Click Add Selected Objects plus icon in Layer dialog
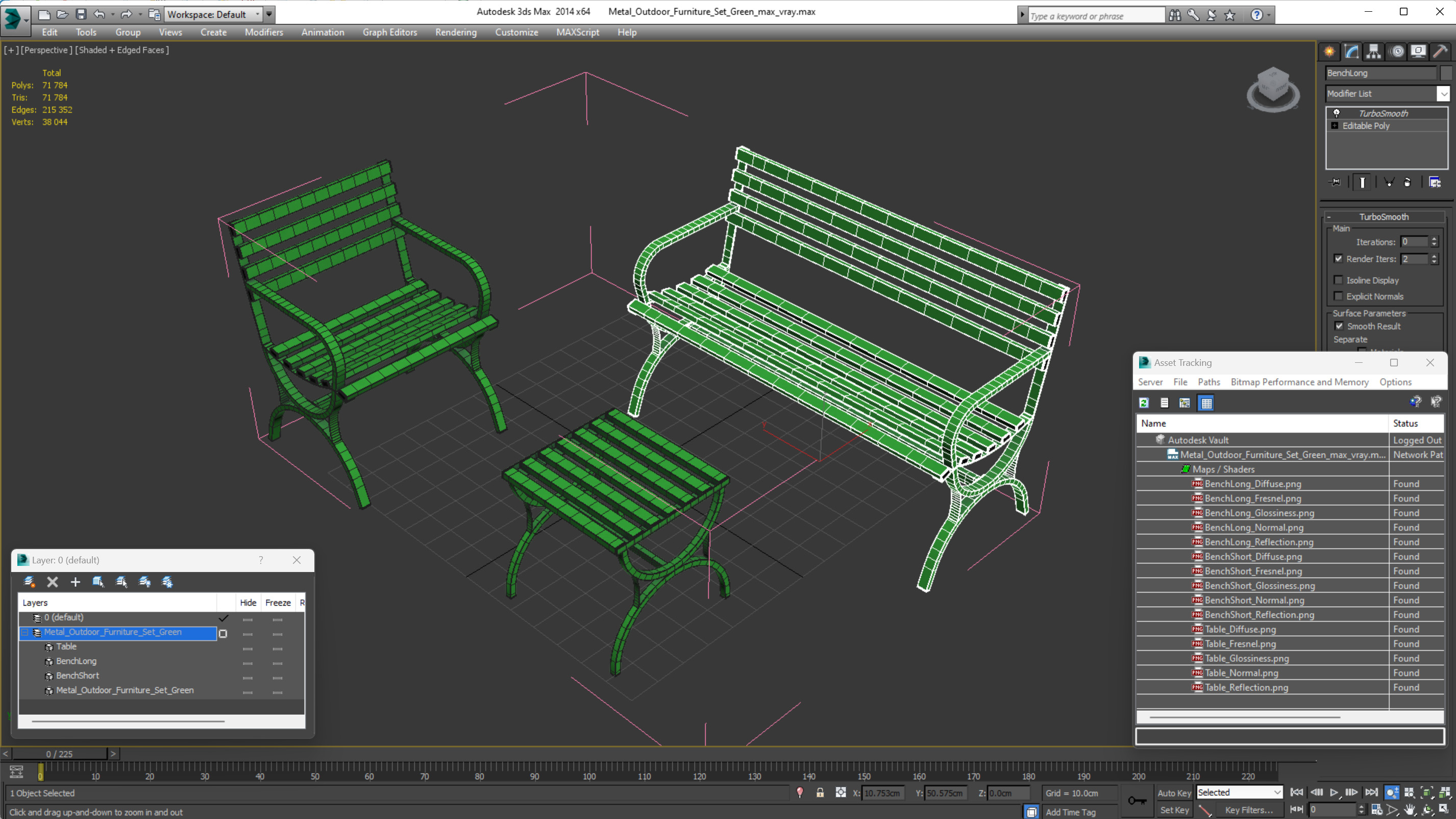The height and width of the screenshot is (819, 1456). click(75, 582)
